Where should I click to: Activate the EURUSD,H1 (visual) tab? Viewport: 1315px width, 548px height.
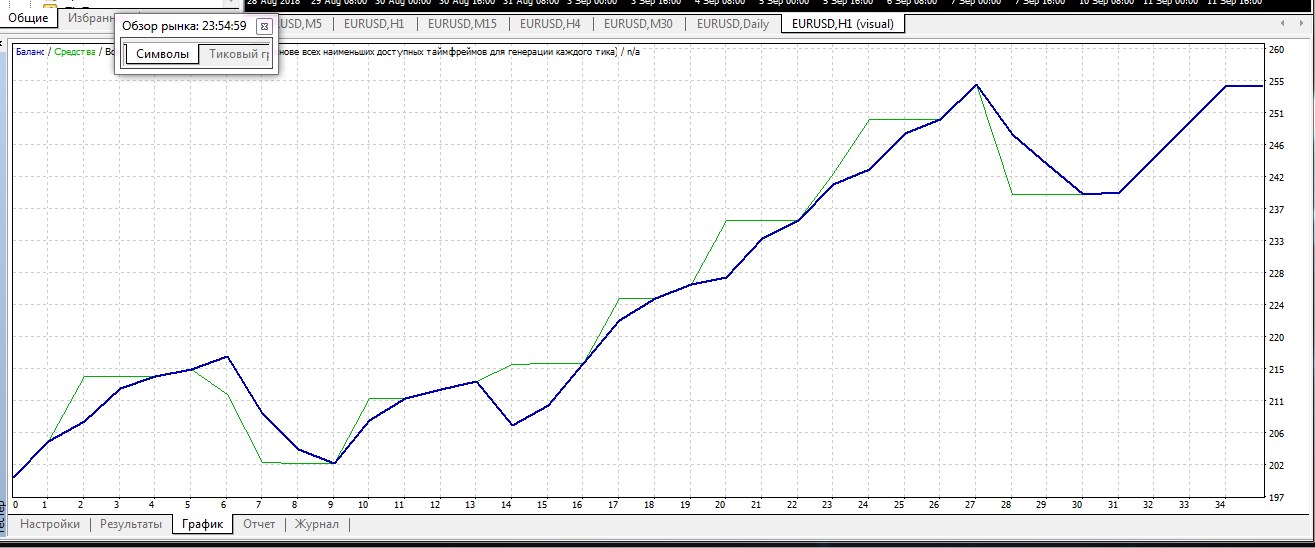click(843, 23)
